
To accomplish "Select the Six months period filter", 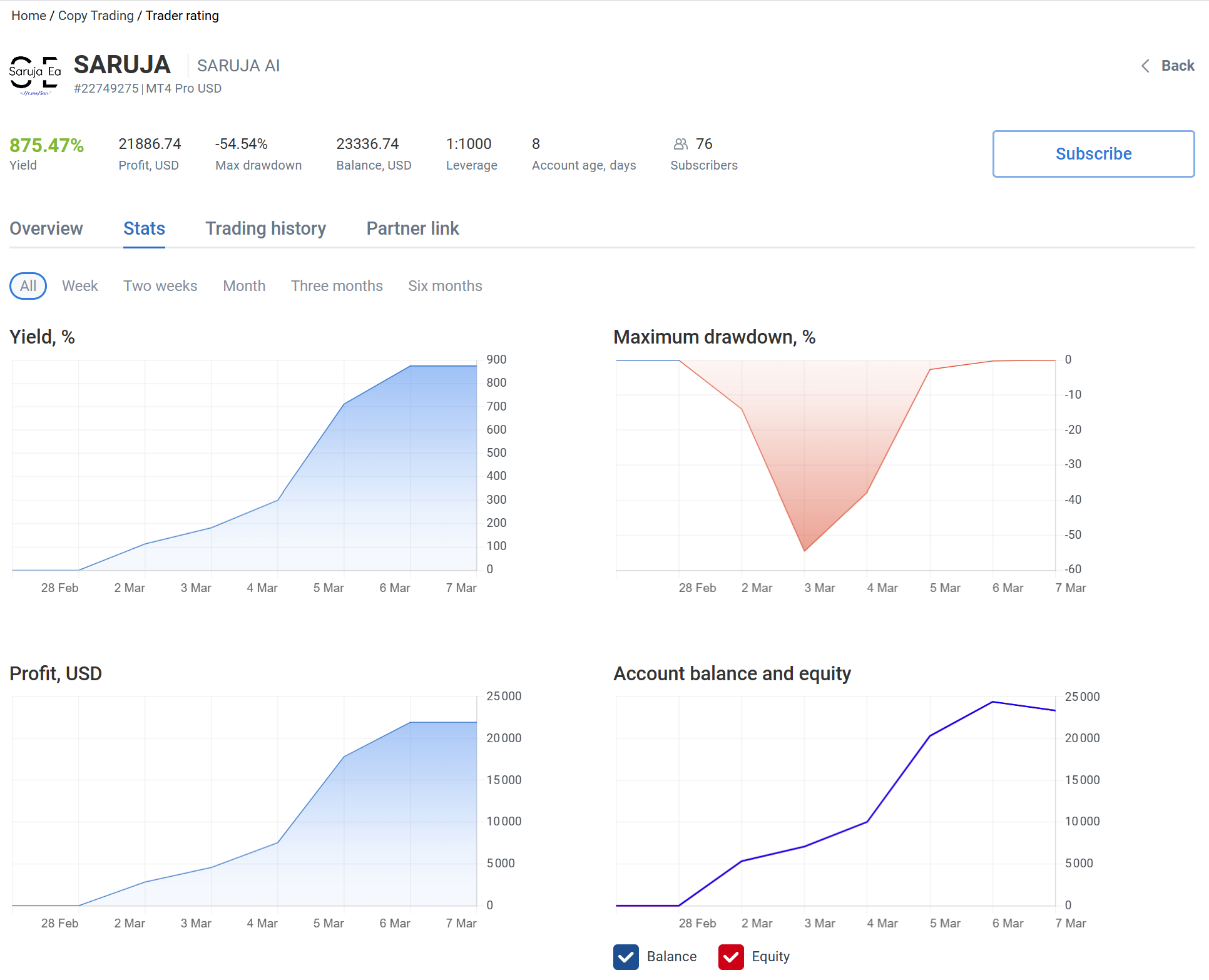I will pyautogui.click(x=445, y=286).
